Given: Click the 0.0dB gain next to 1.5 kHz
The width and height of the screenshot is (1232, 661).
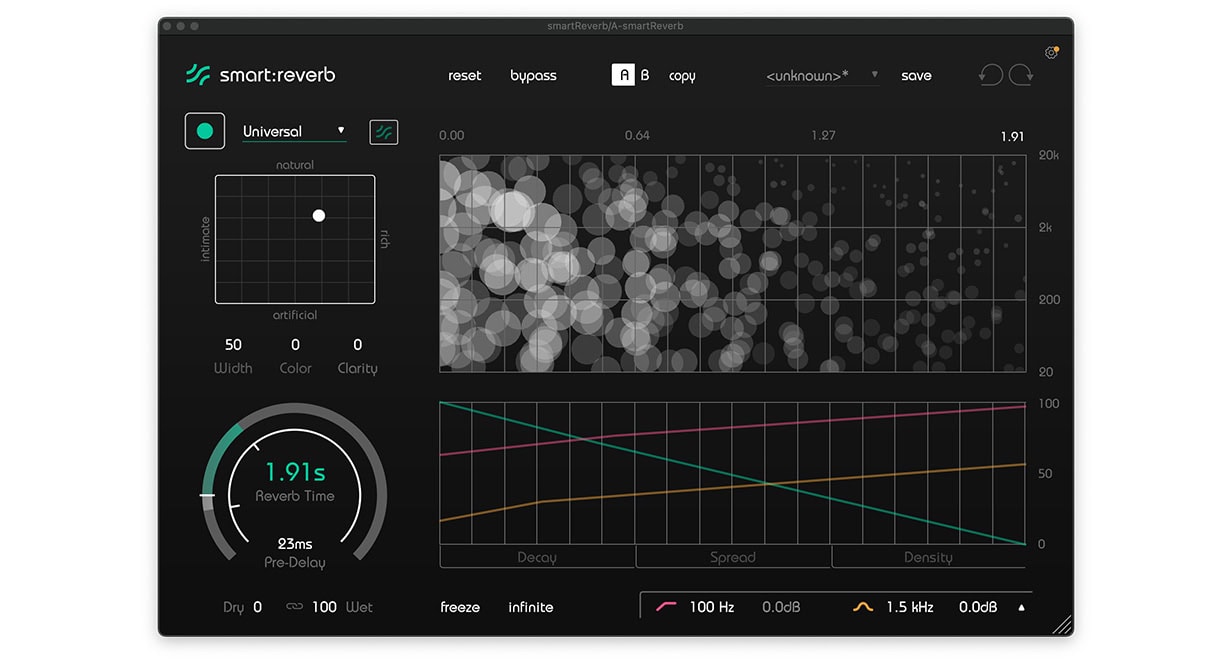Looking at the screenshot, I should (x=978, y=607).
